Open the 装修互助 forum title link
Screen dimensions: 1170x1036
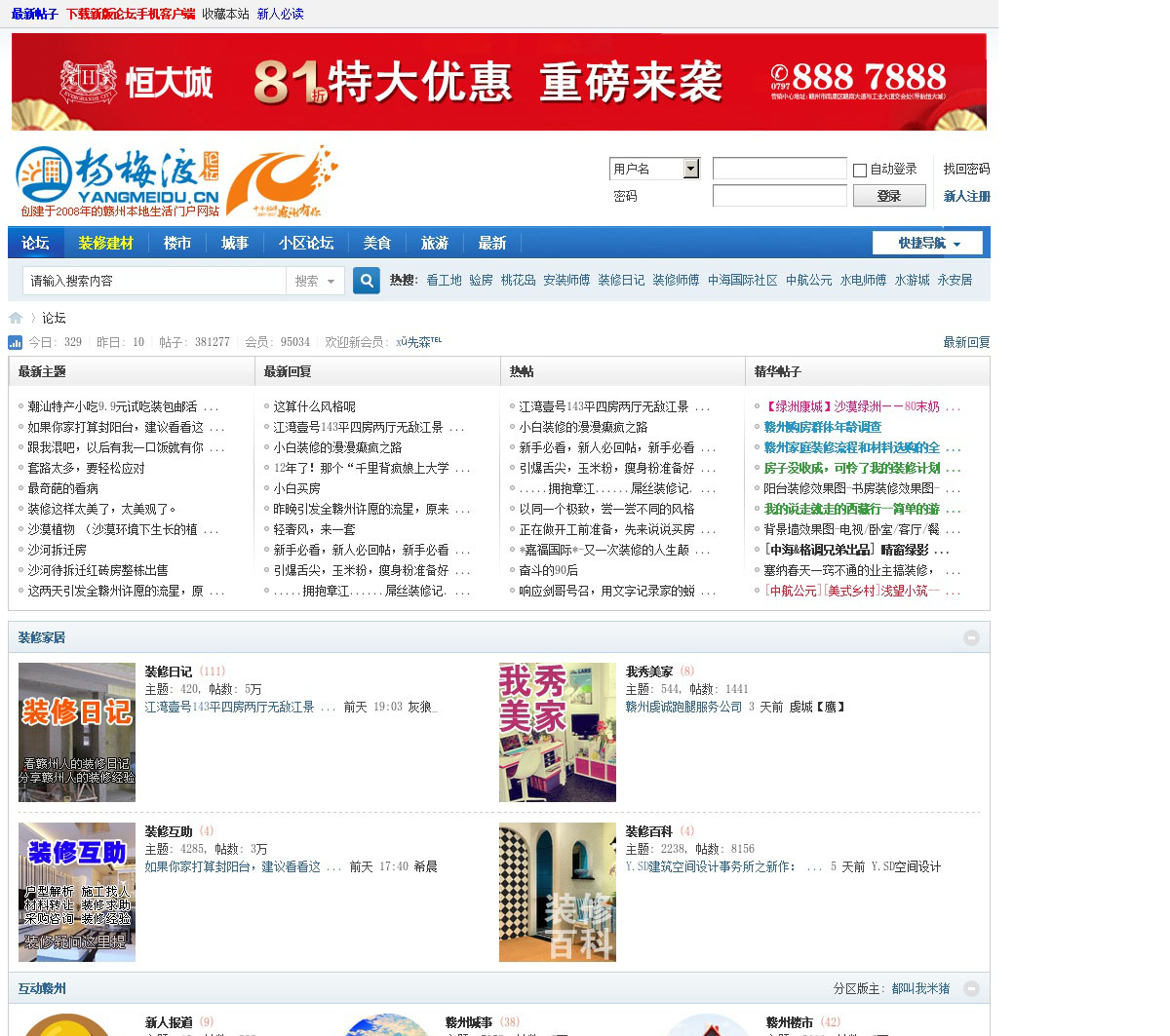[x=169, y=831]
